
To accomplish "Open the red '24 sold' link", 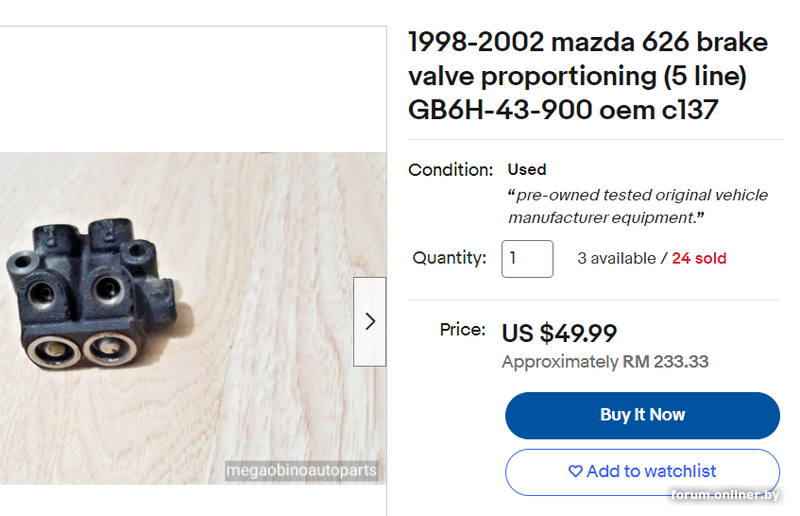I will coord(699,259).
